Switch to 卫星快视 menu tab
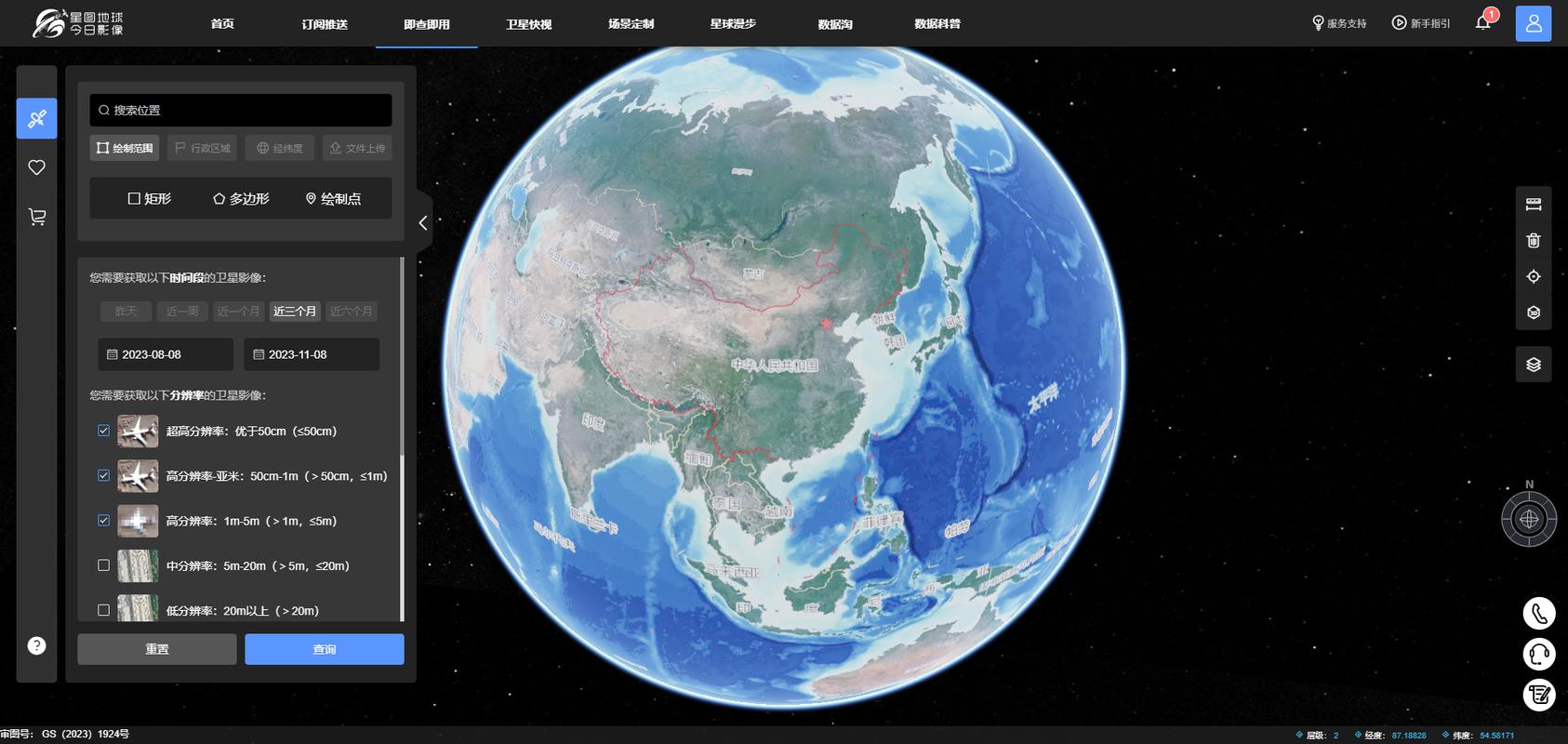The image size is (1568, 744). (528, 24)
